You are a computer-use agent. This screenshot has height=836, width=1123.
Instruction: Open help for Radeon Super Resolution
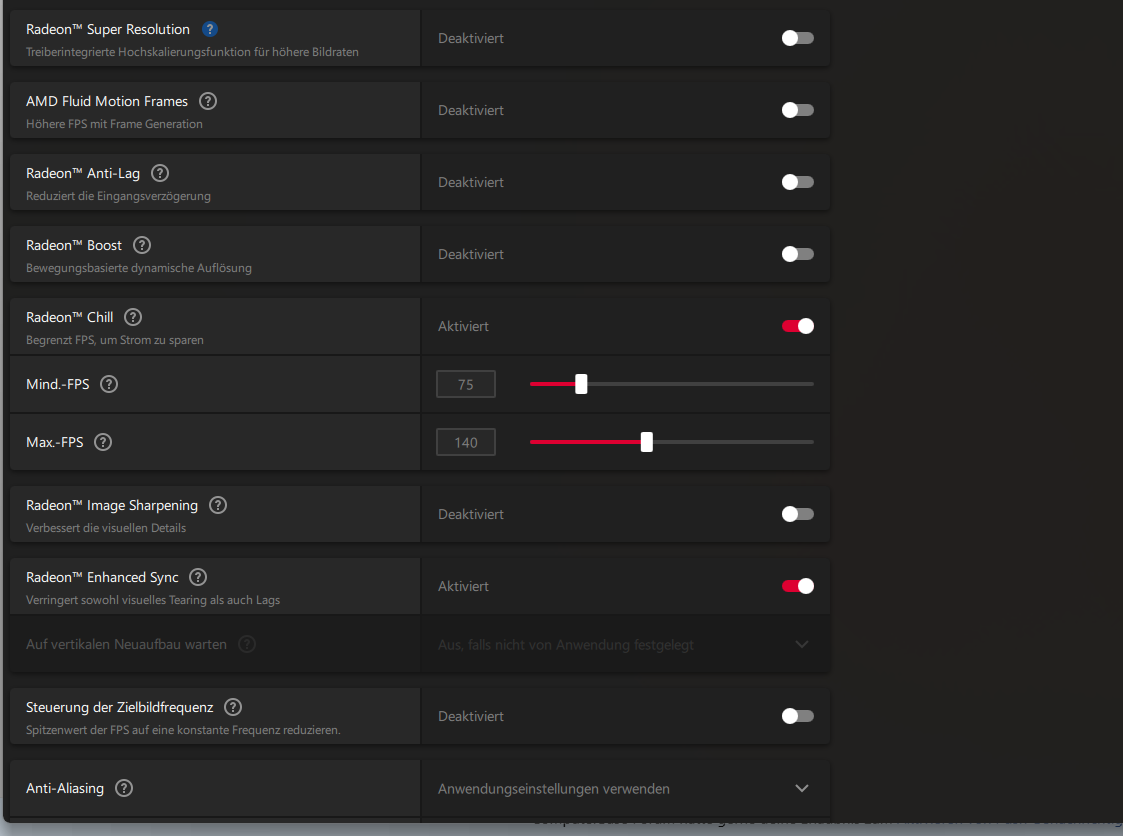(209, 29)
